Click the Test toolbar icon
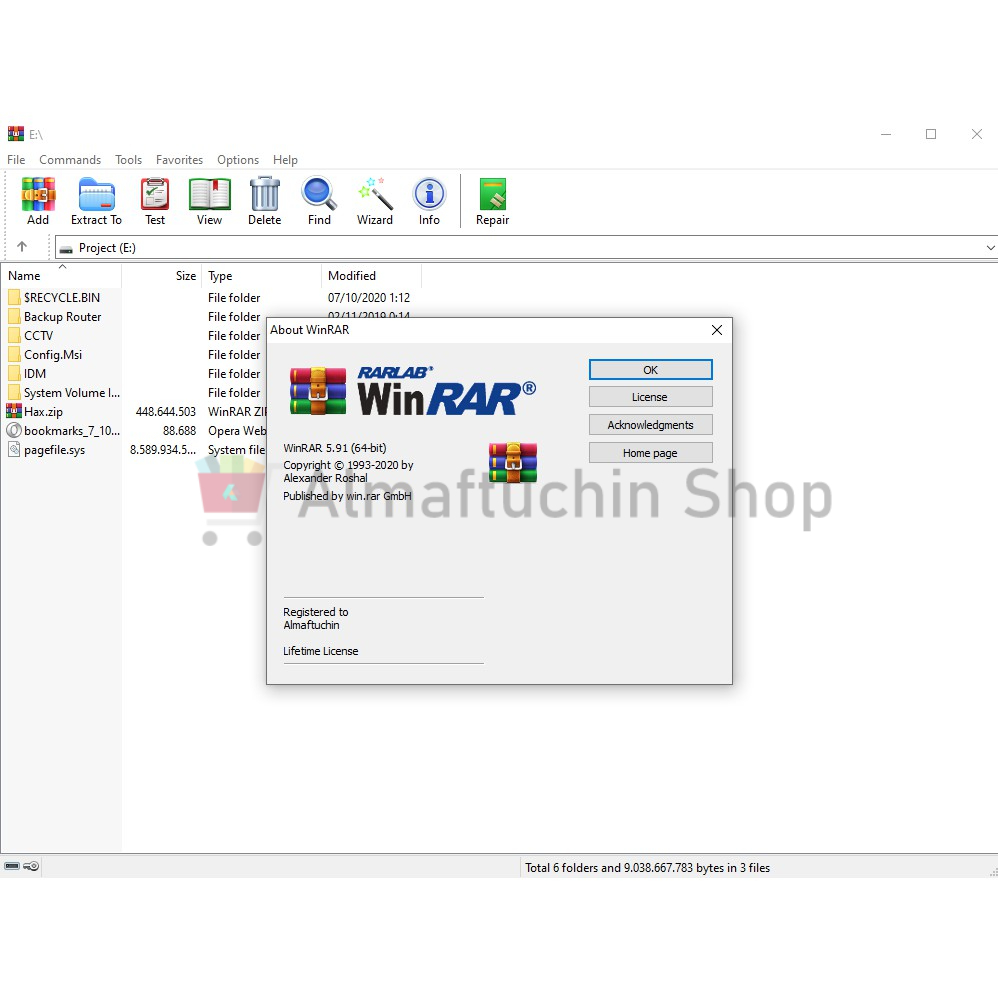 155,194
